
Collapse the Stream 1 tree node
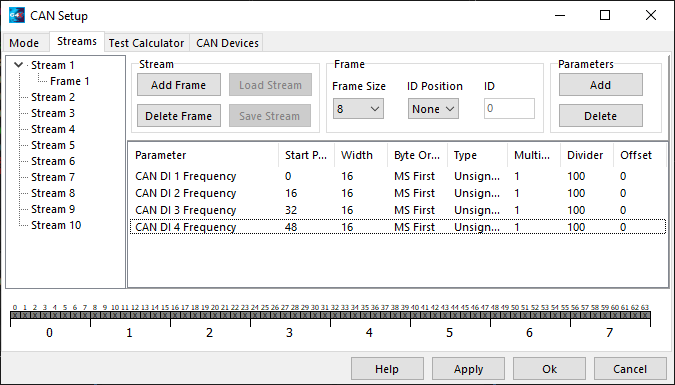pos(19,65)
